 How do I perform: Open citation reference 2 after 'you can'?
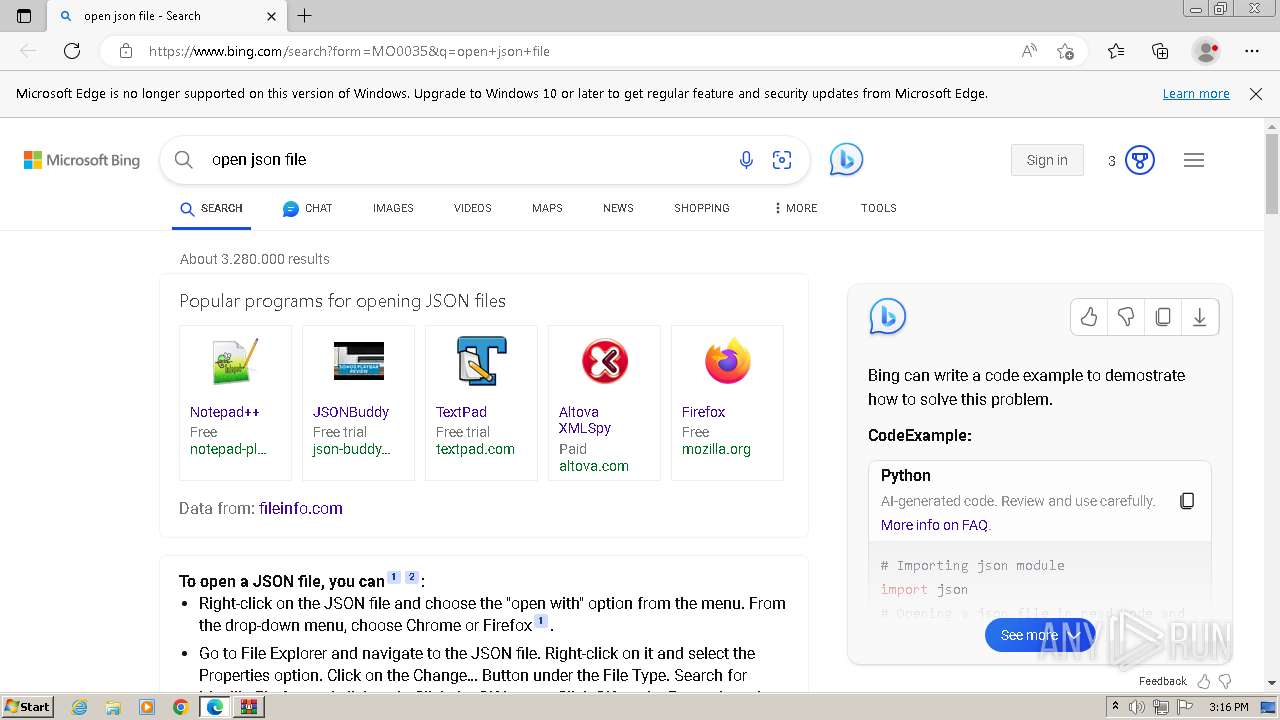411,577
